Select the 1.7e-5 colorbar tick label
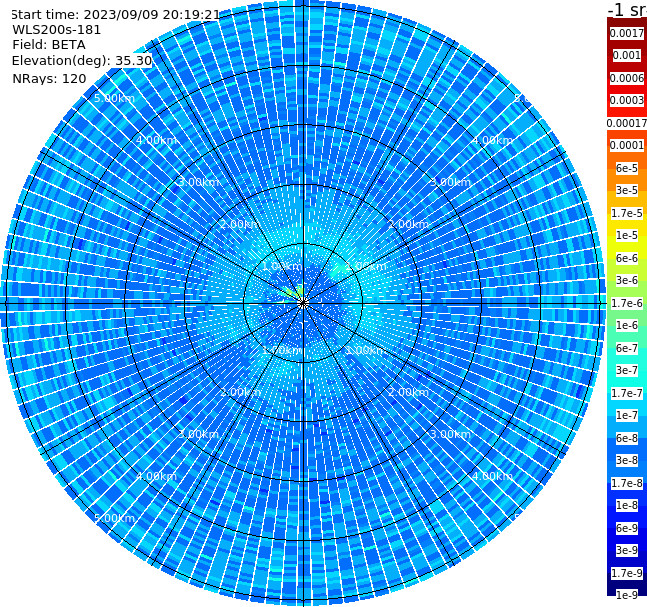Image resolution: width=647 pixels, height=607 pixels. point(627,213)
